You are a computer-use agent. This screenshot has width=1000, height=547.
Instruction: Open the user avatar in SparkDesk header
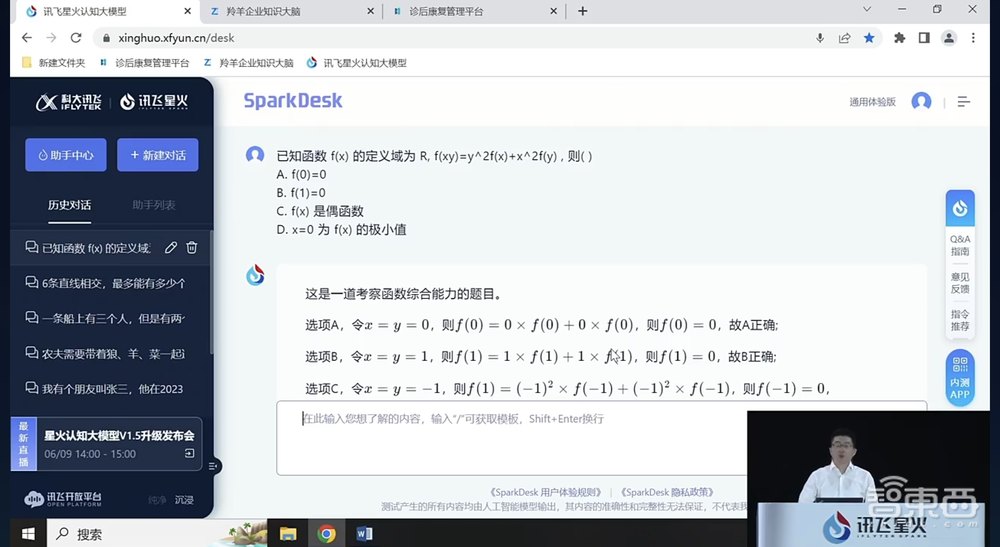(921, 102)
